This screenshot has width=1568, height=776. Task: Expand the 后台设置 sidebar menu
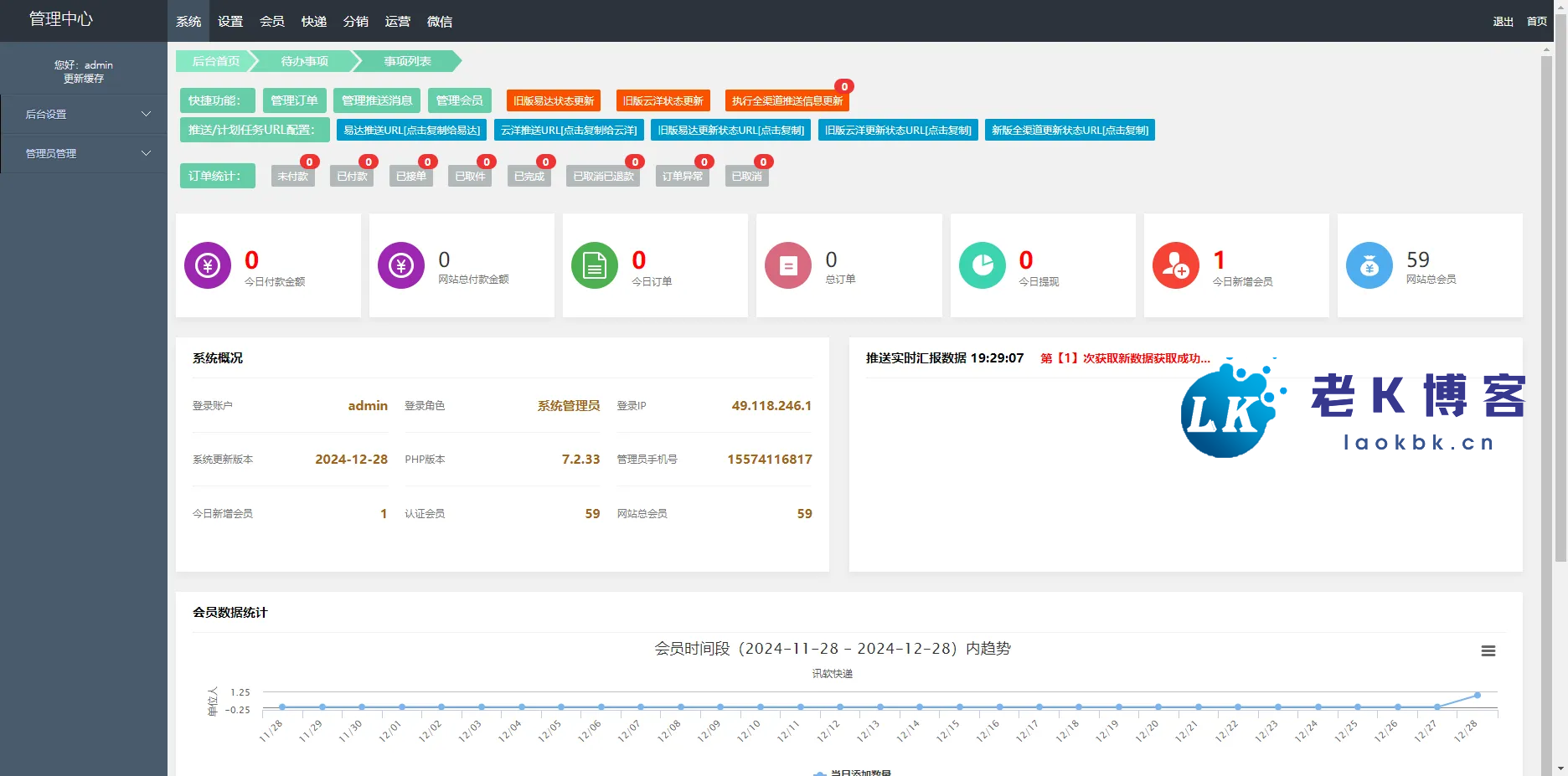[x=84, y=114]
